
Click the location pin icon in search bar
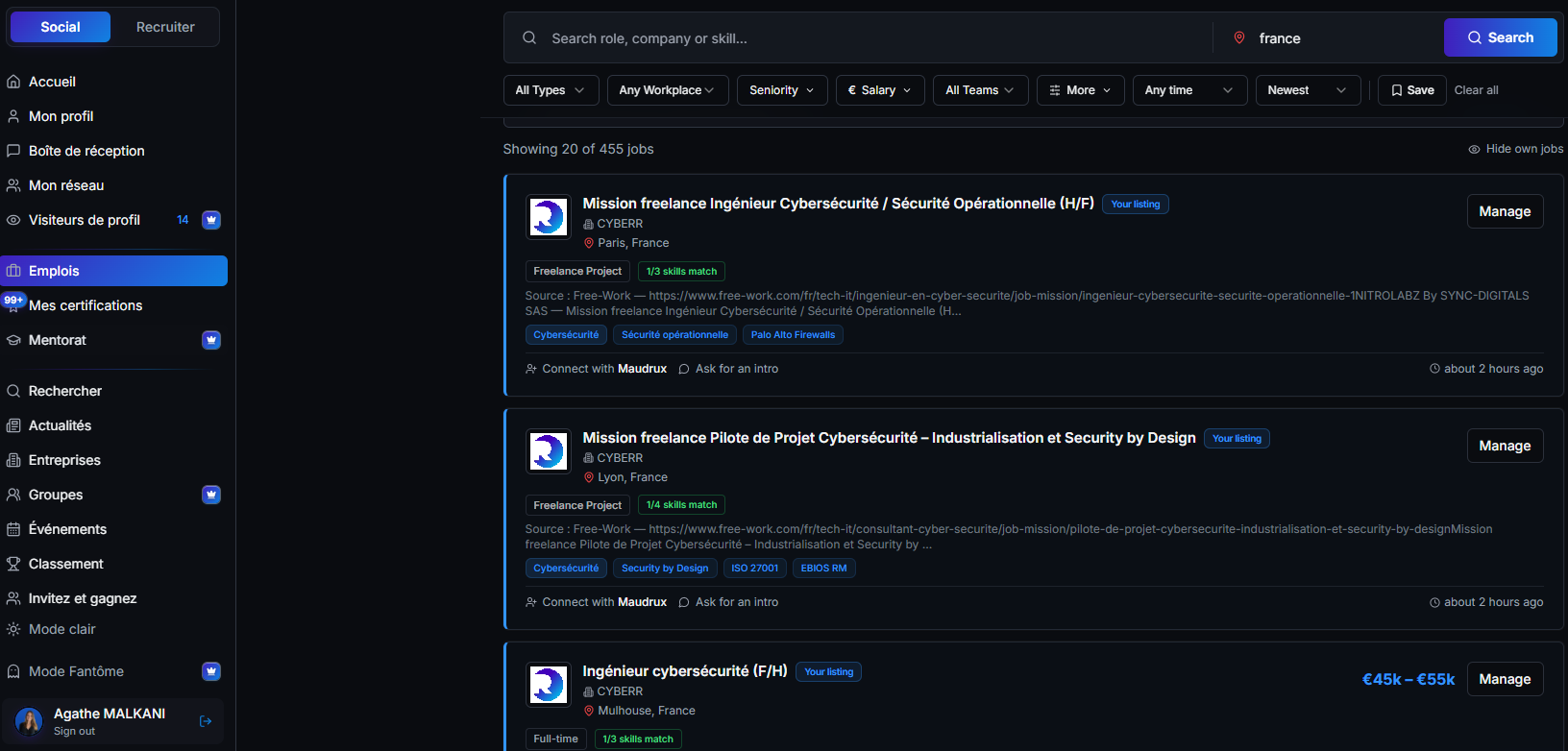click(x=1239, y=37)
